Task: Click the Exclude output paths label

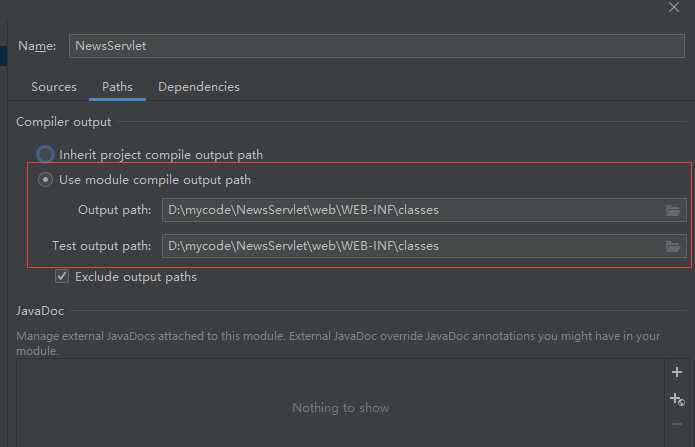Action: pyautogui.click(x=136, y=277)
